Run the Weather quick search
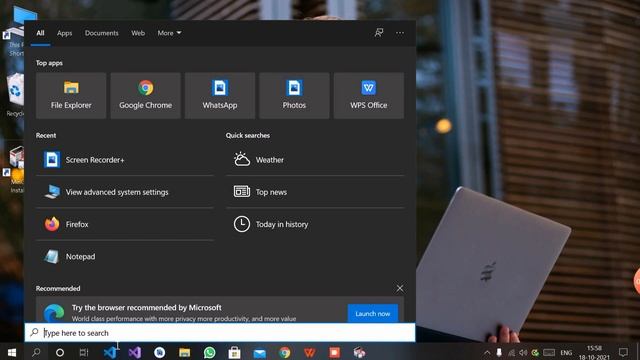The height and width of the screenshot is (360, 640). tap(315, 160)
